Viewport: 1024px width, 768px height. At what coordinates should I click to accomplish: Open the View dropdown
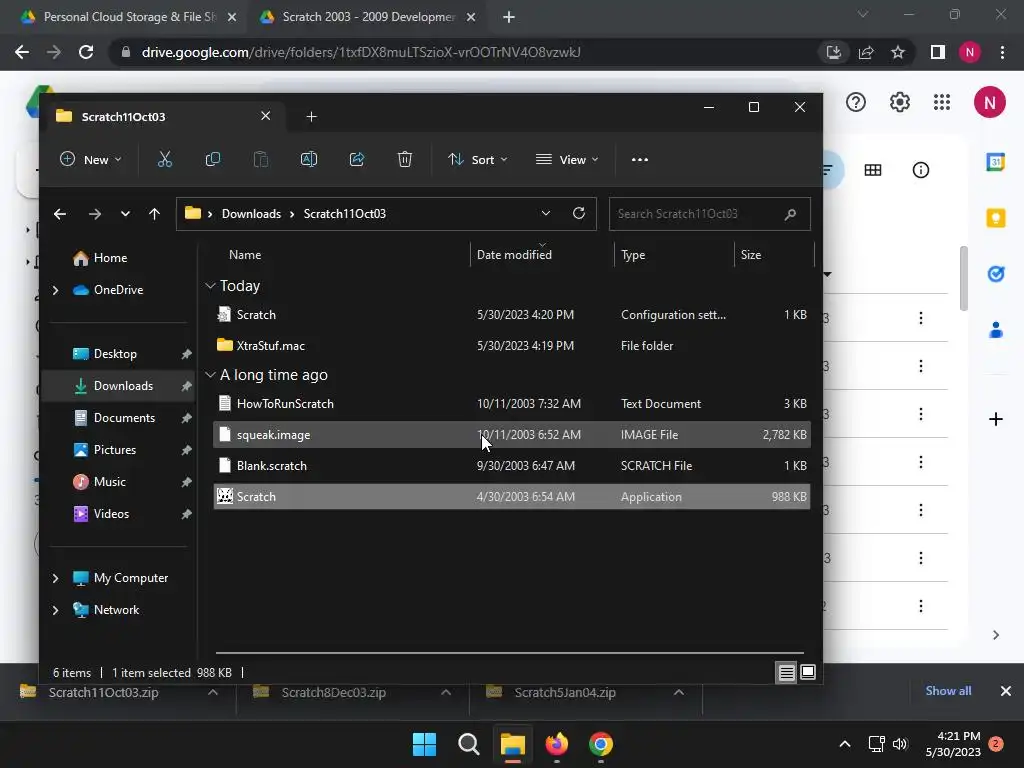[x=566, y=159]
